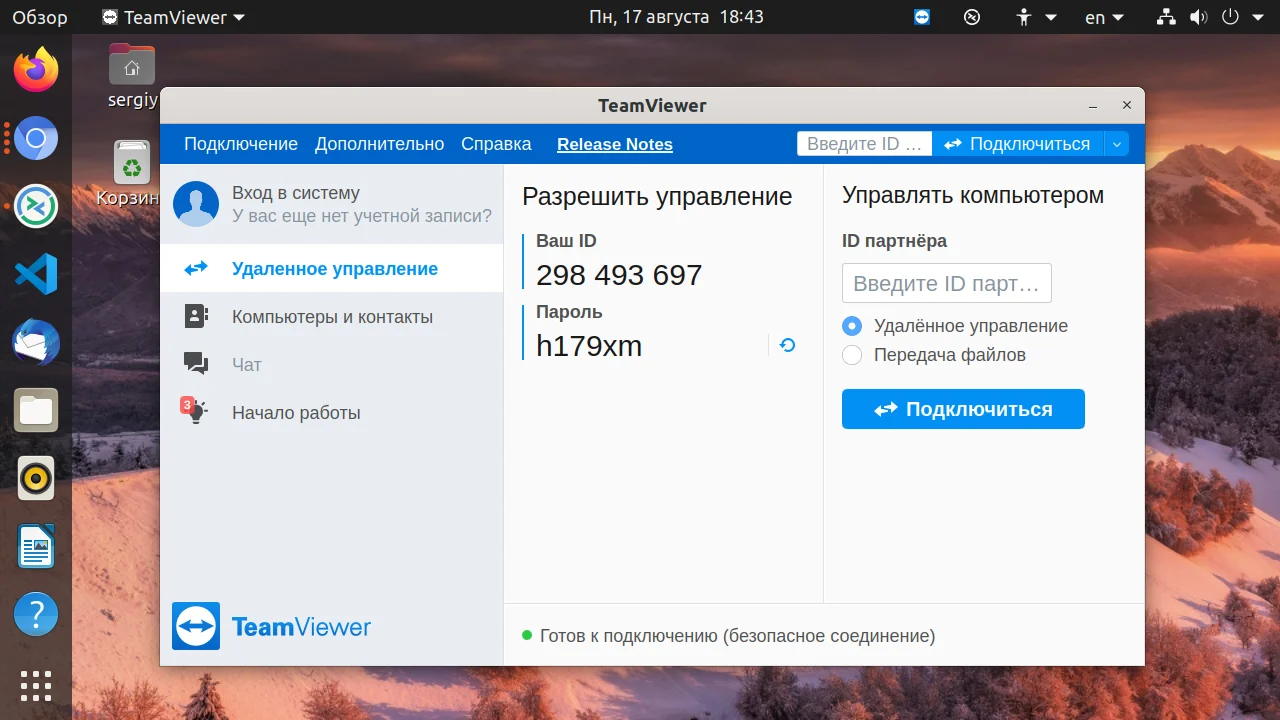This screenshot has width=1280, height=720.
Task: Click the TeamViewer tray icon in top bar
Action: click(x=922, y=17)
